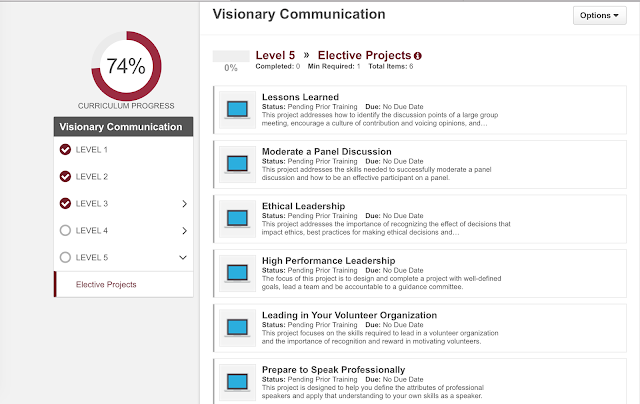The width and height of the screenshot is (640, 404).
Task: Click the empty circle beside Level 4
Action: [65, 231]
